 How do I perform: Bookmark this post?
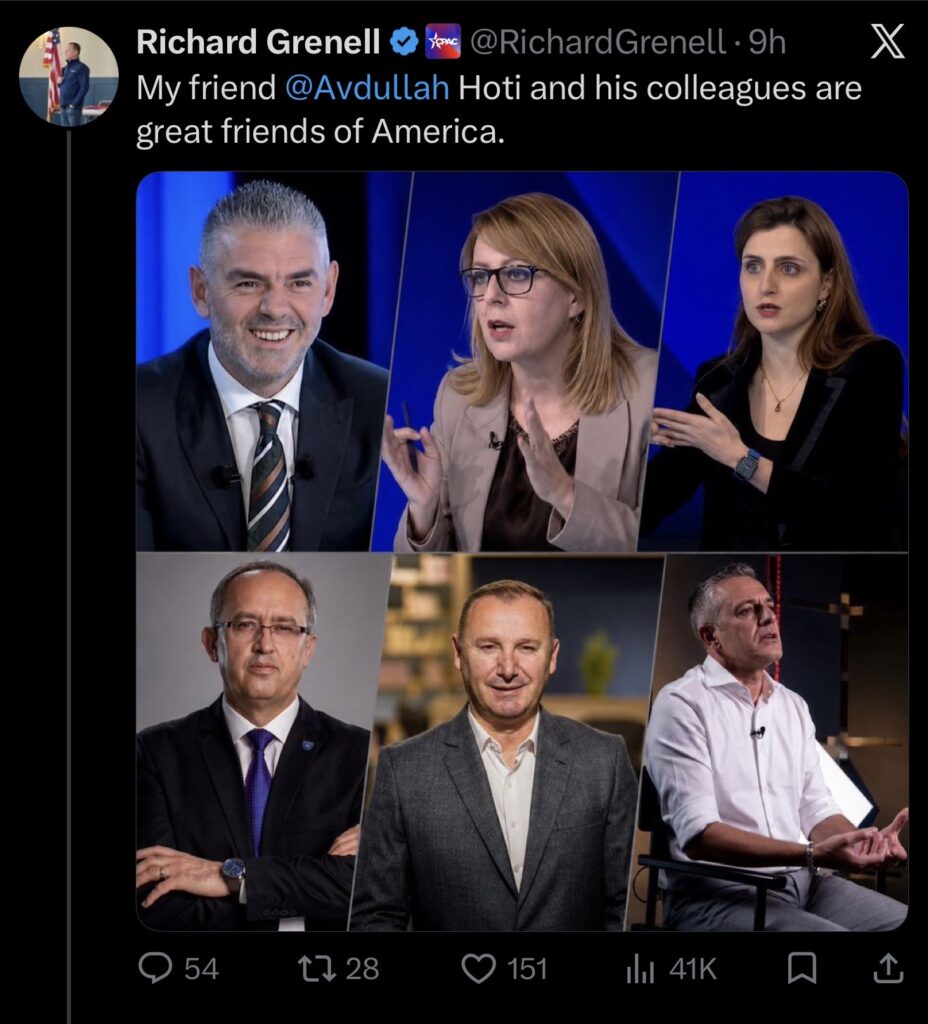802,968
